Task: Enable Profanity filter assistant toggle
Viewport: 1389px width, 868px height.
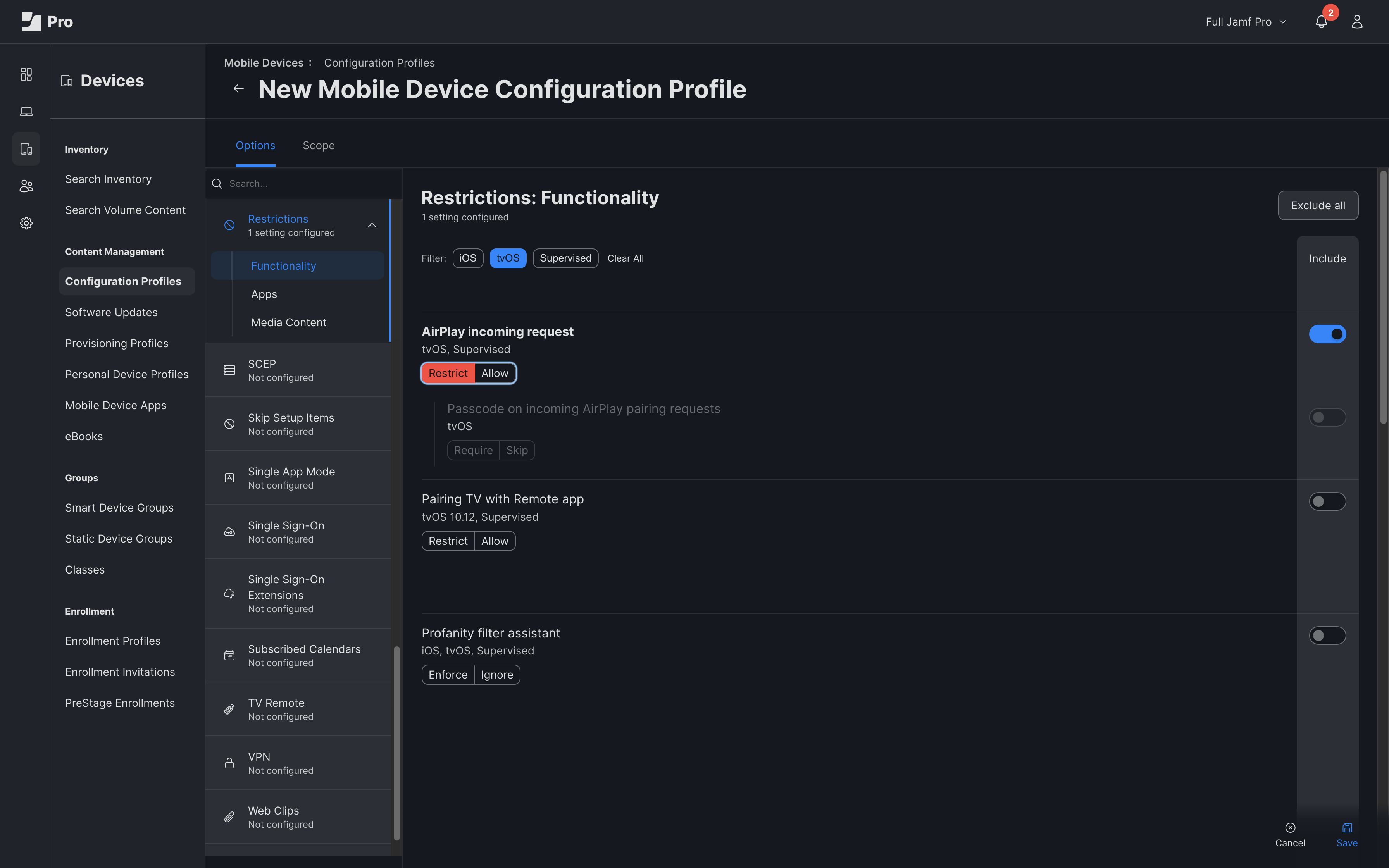Action: 1327,635
